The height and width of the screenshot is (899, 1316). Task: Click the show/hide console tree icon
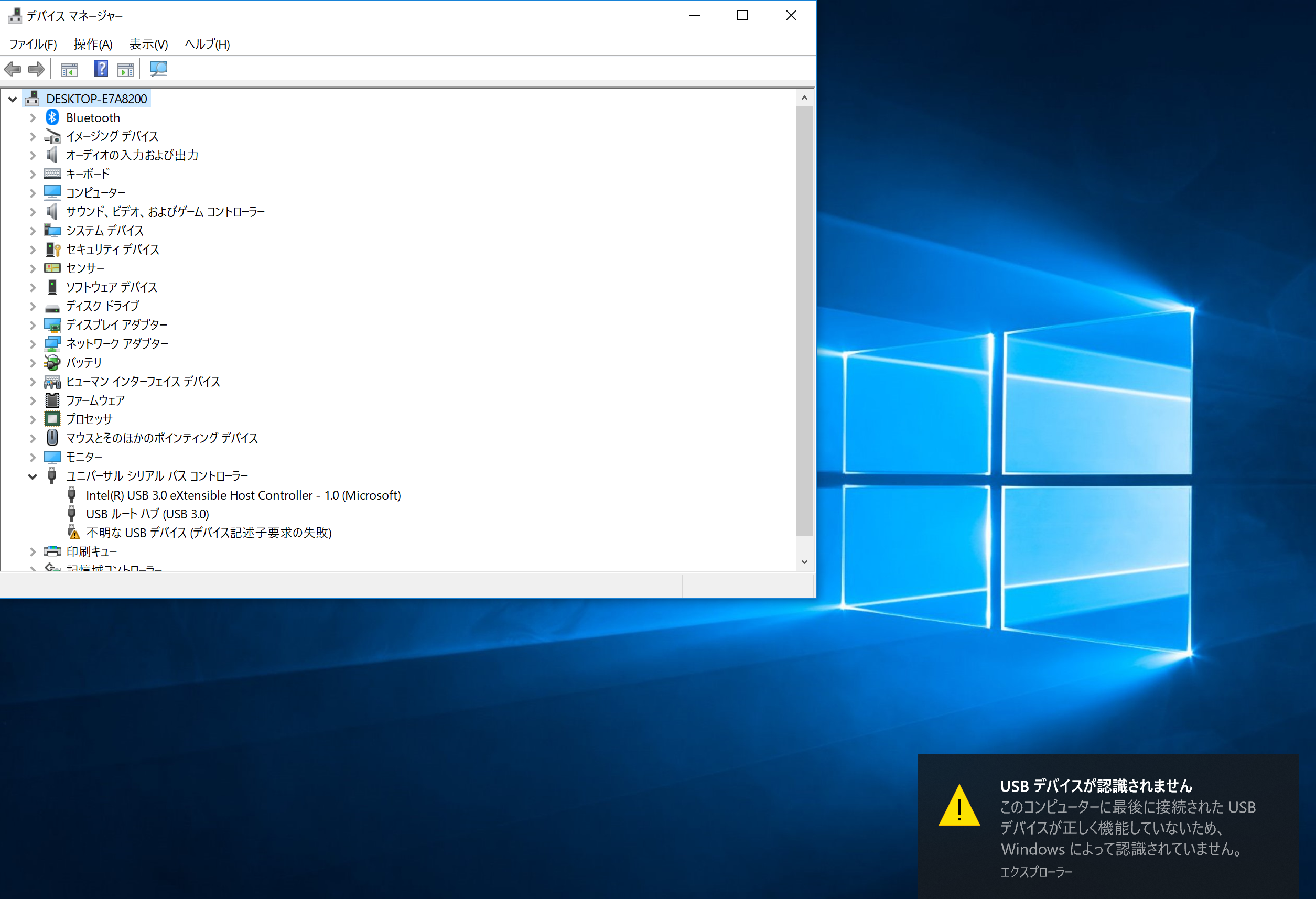(69, 70)
